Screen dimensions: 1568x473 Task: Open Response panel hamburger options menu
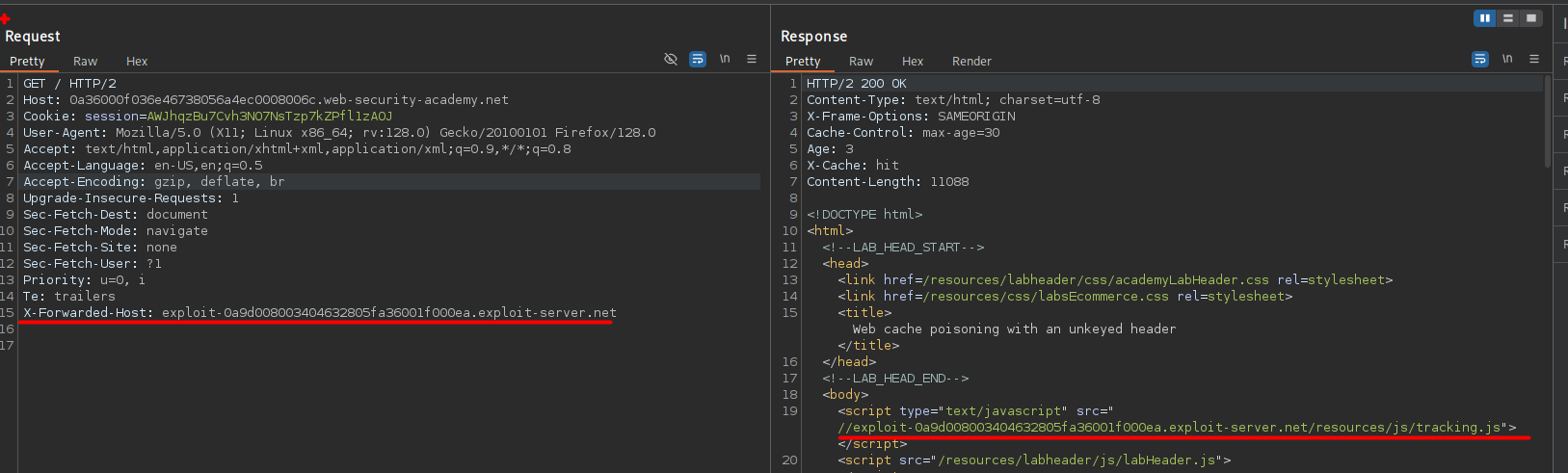(1534, 60)
